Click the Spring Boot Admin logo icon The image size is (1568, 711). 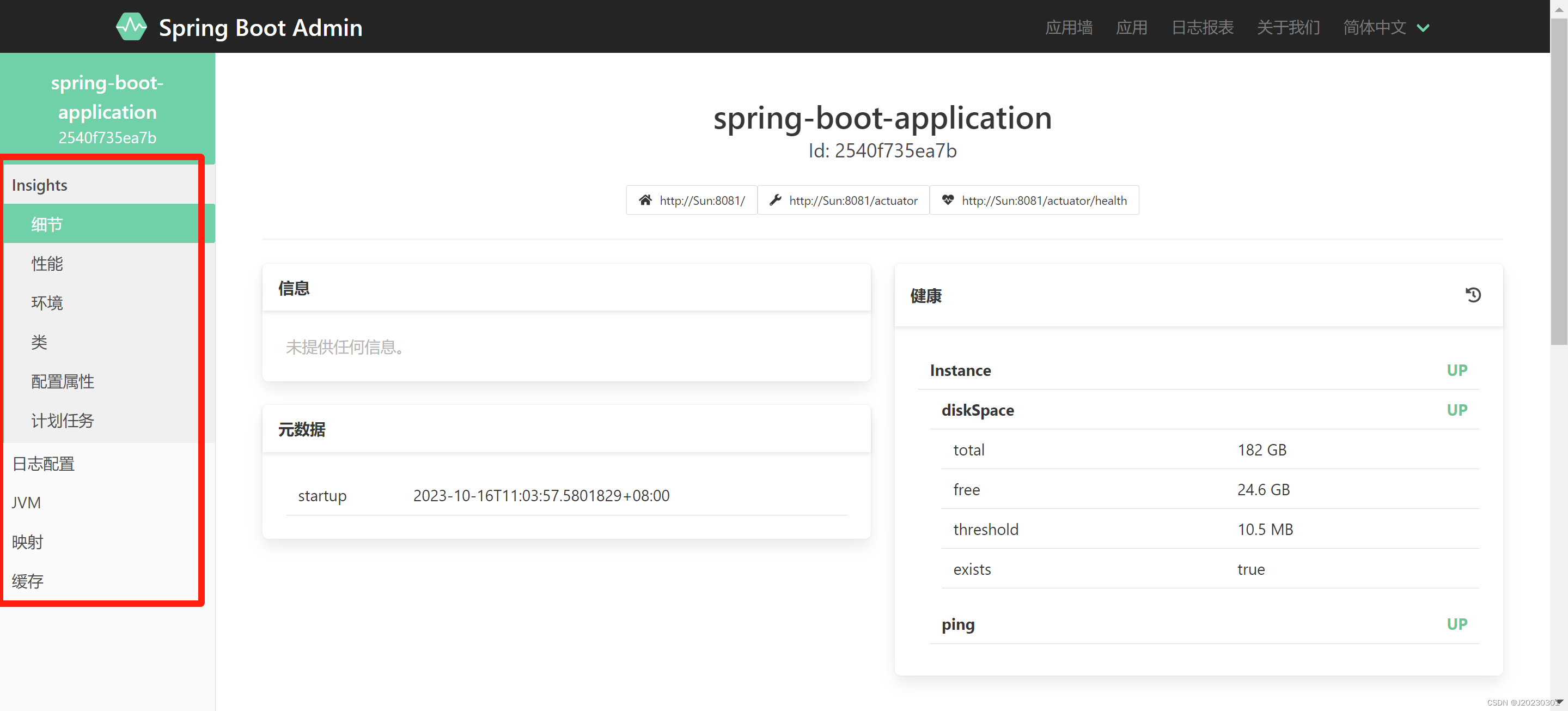(x=131, y=26)
